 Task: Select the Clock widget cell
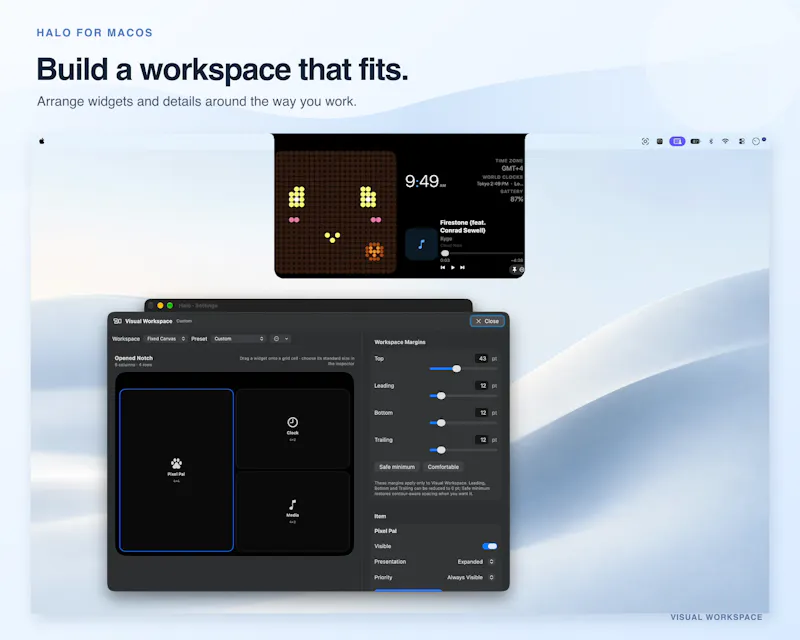coord(293,429)
